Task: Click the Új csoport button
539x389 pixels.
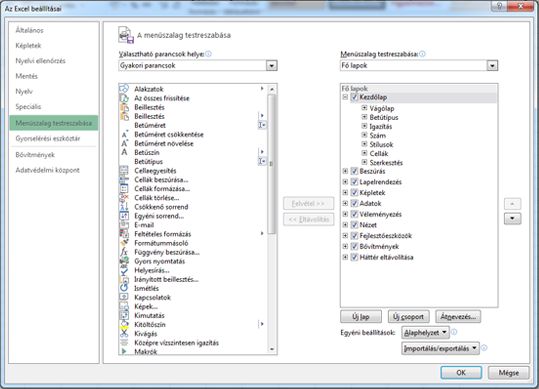Action: [x=408, y=316]
